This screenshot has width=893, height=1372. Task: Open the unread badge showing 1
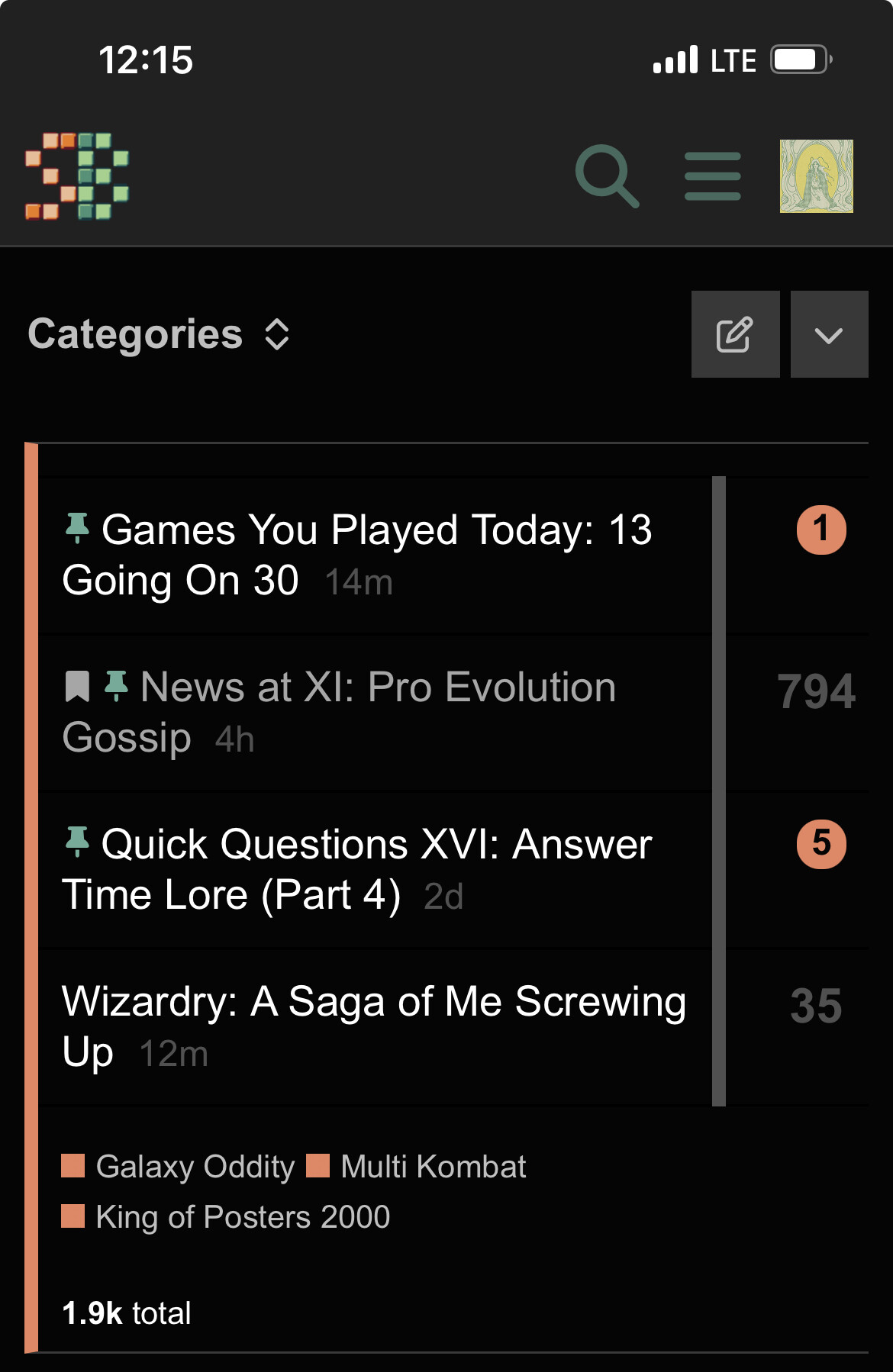pyautogui.click(x=821, y=530)
